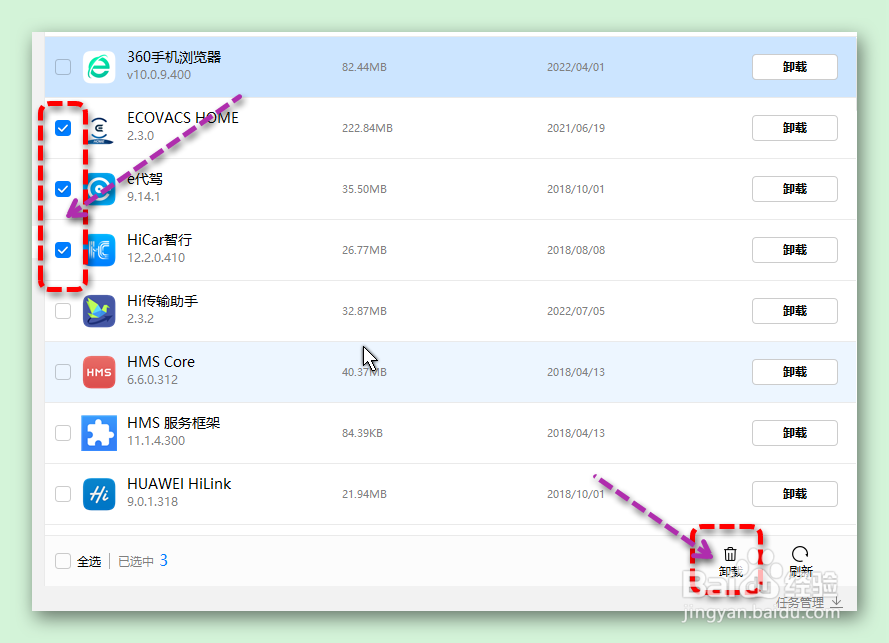Select the HUAWEI HiLink name text

pos(179,484)
